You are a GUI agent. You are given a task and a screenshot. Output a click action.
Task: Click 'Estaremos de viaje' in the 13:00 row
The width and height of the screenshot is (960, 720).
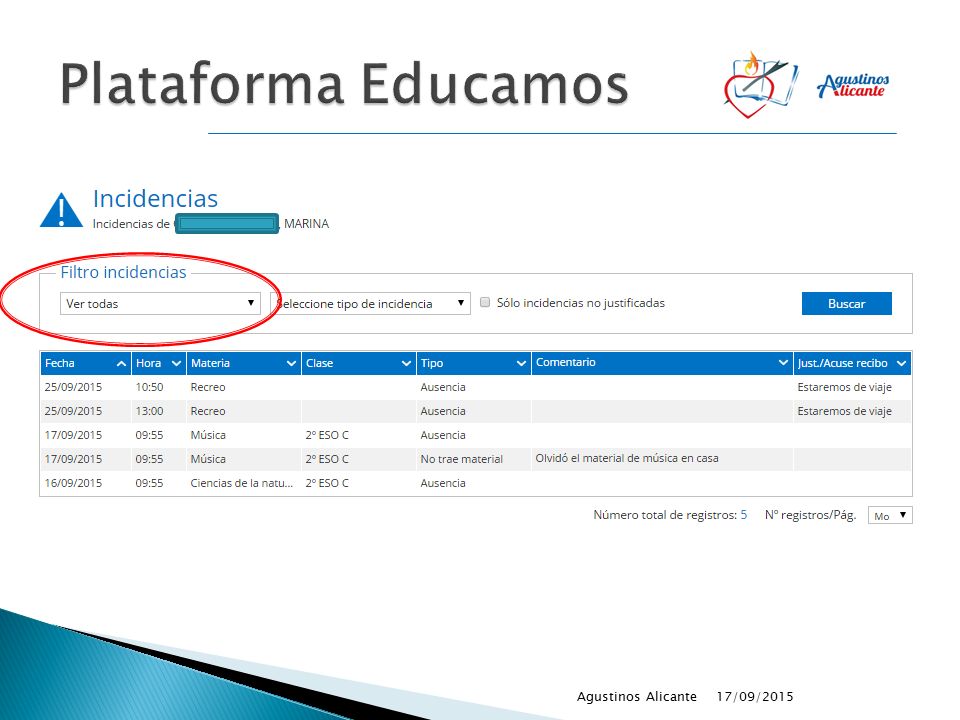click(844, 411)
